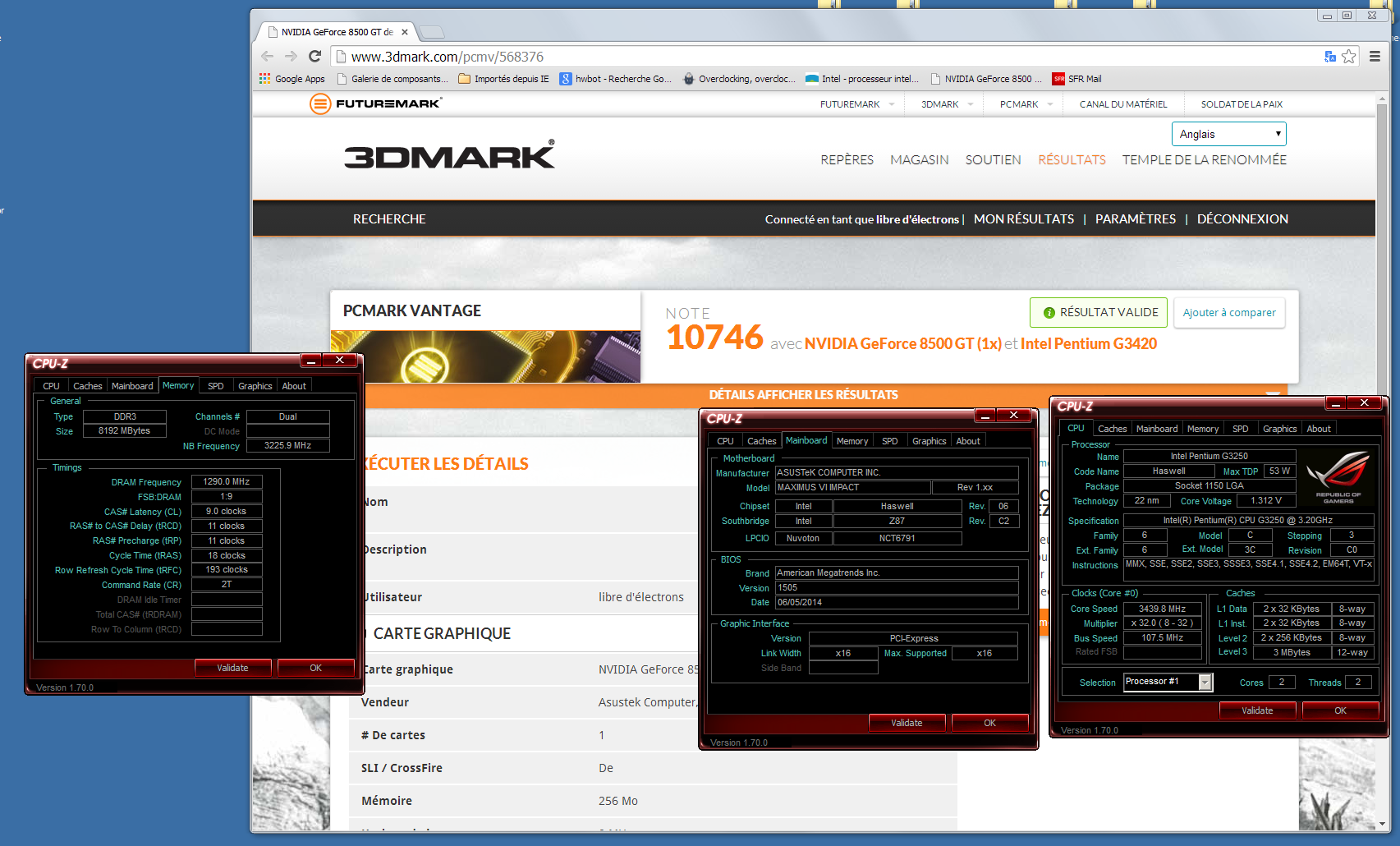
Task: Switch to Caches tab in Memory CPU-Z window
Action: (87, 386)
